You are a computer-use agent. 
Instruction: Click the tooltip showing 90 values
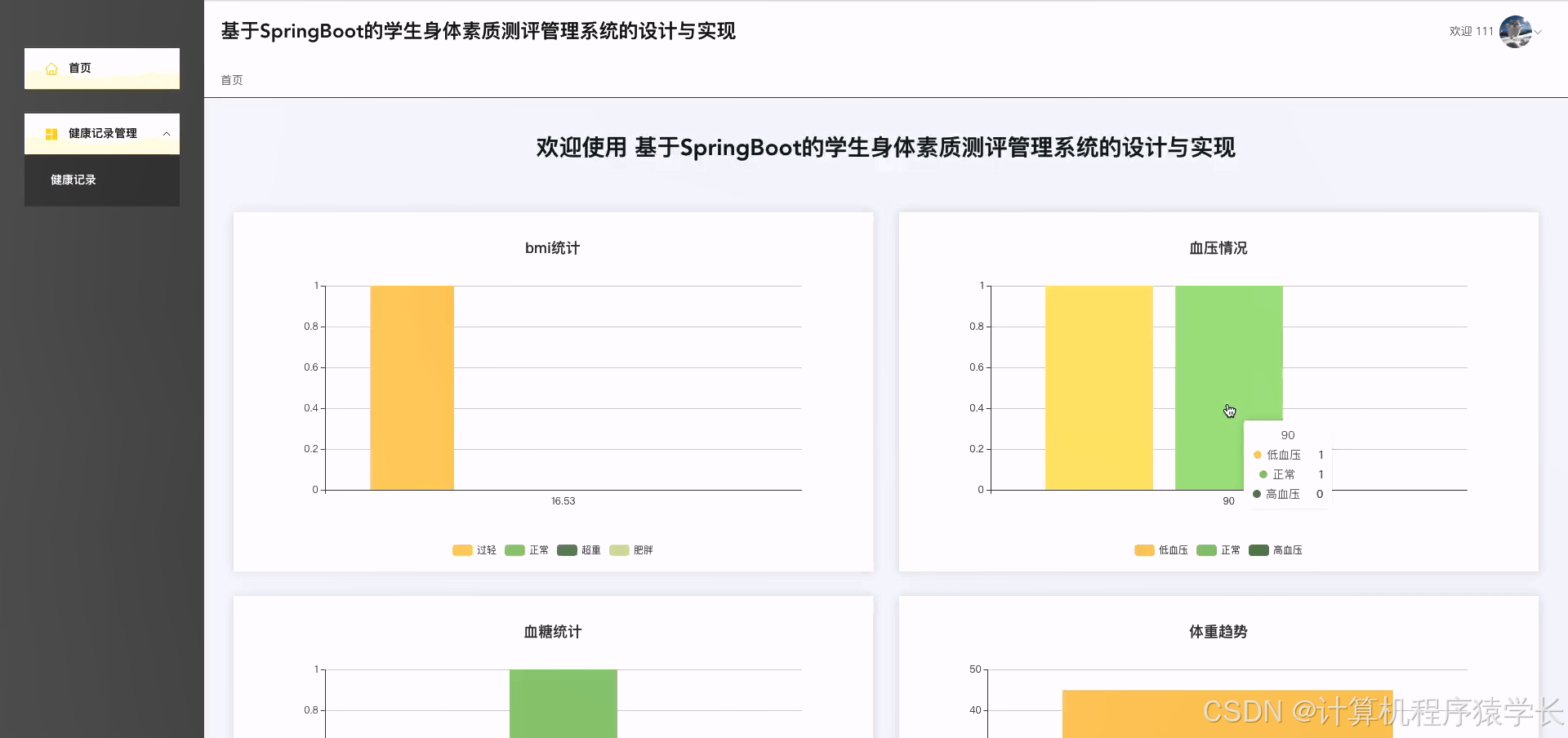1286,465
